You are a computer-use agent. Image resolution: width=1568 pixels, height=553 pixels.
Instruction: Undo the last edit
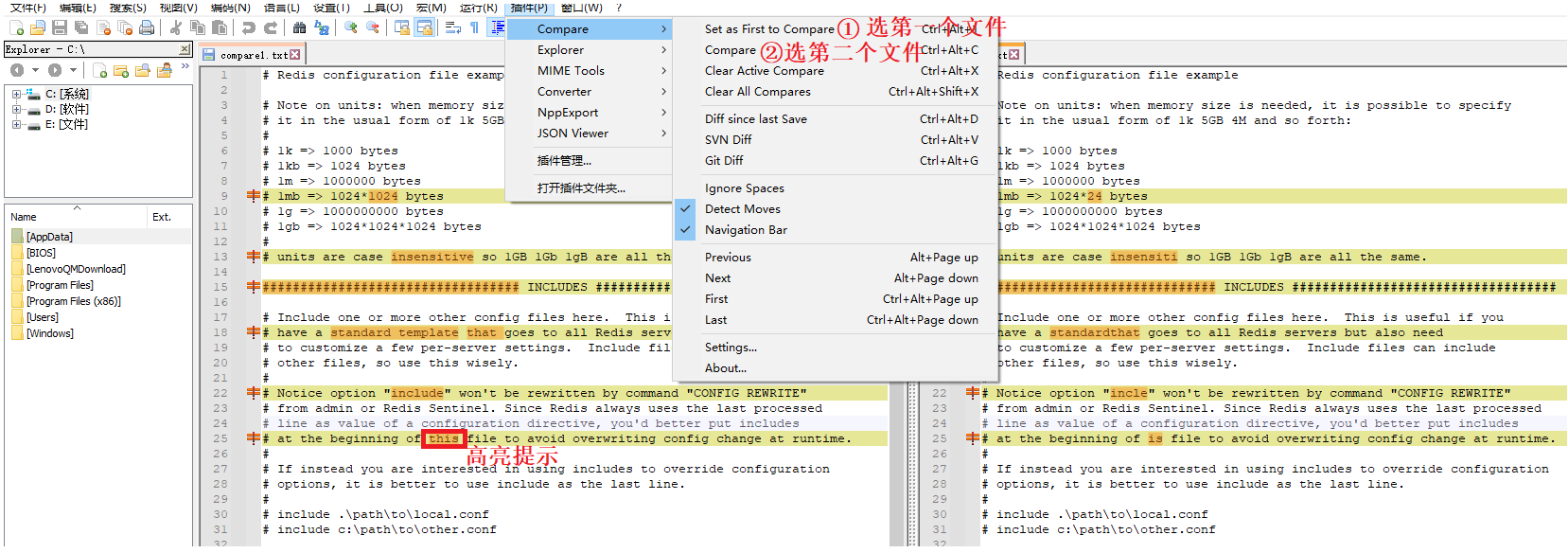coord(248,27)
